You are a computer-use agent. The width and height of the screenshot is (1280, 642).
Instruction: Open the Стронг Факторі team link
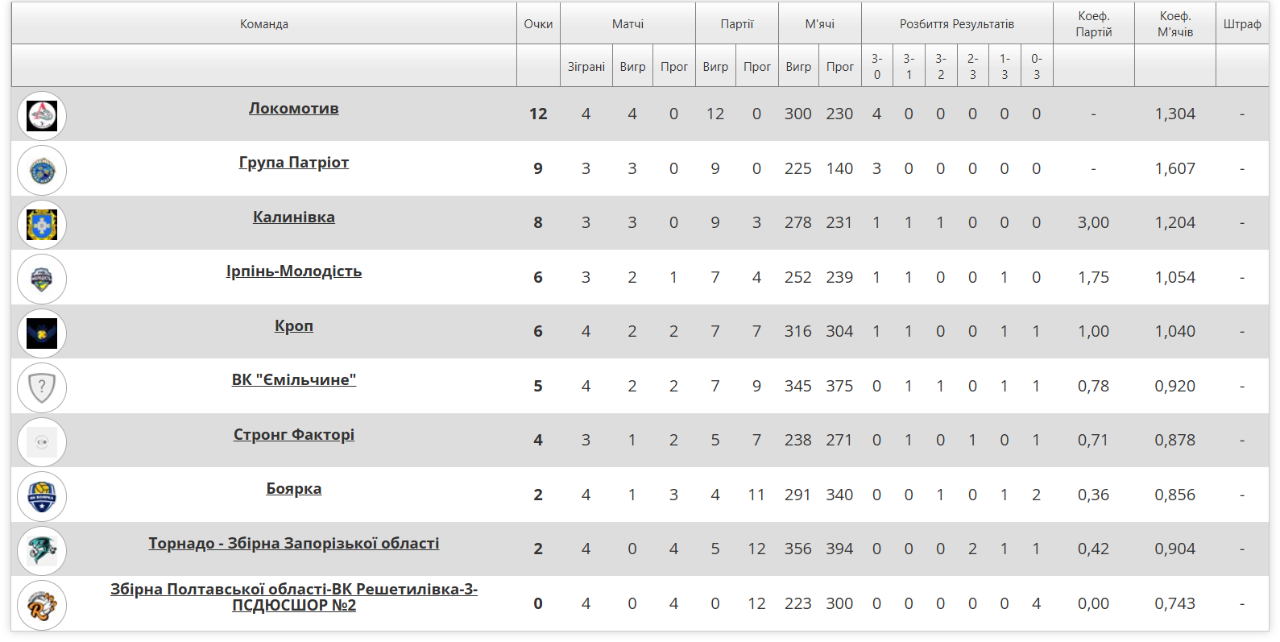pyautogui.click(x=294, y=435)
